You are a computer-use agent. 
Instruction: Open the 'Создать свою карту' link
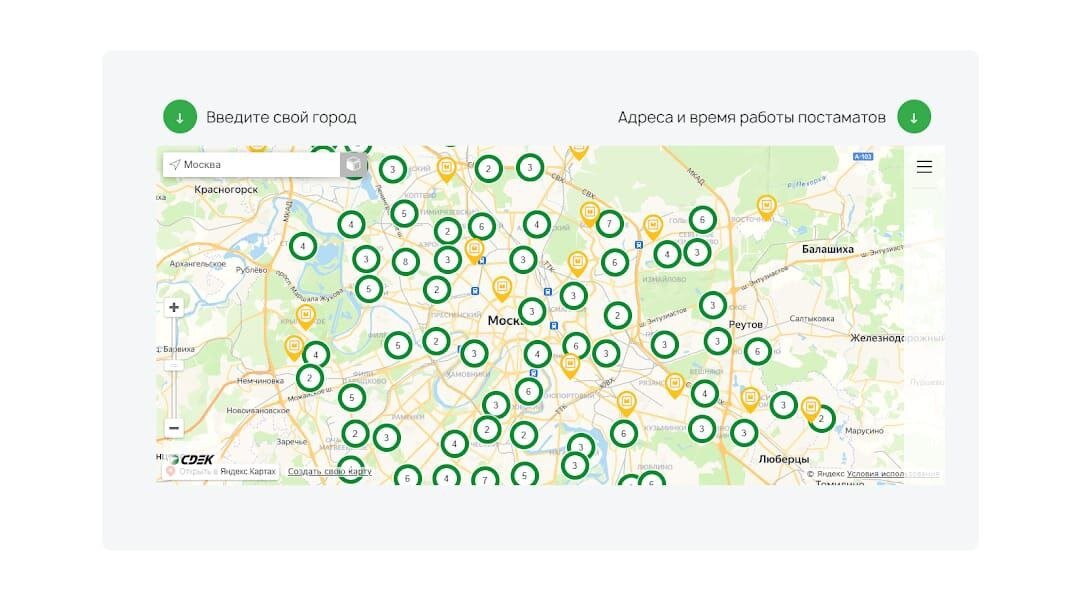(x=329, y=471)
